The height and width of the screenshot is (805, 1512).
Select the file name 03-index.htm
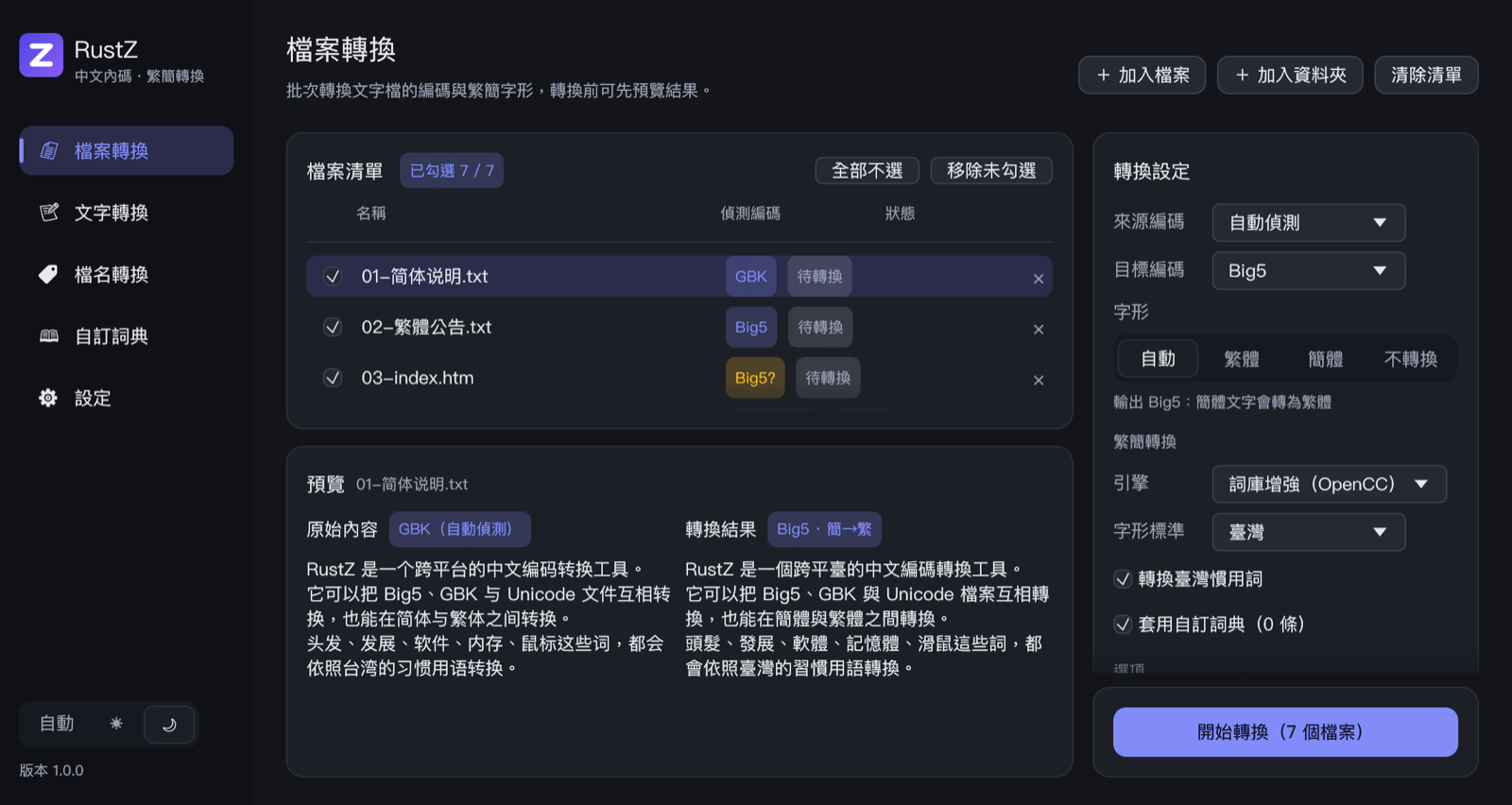click(x=418, y=378)
